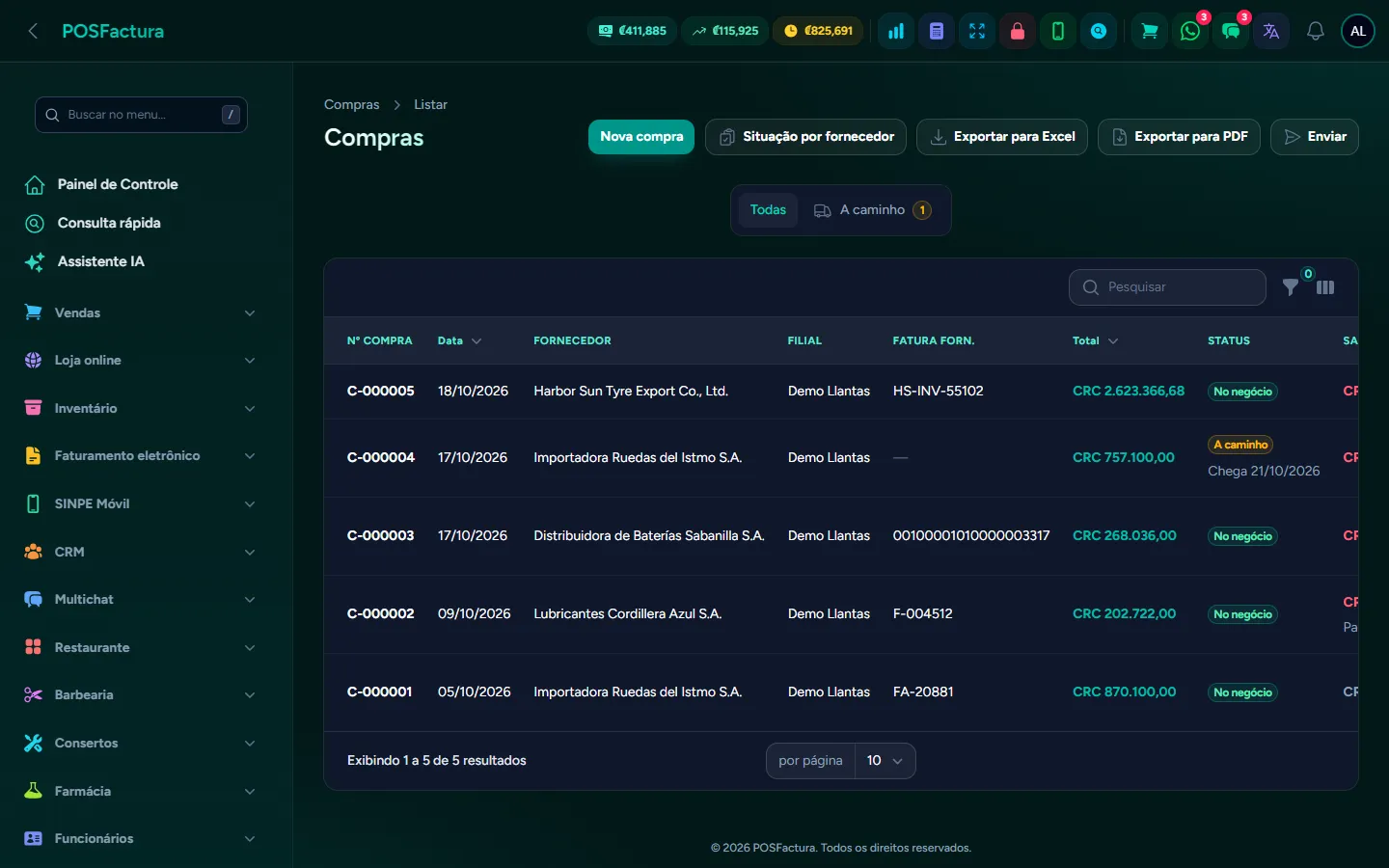Open the chat bubbles icon with badge
The width and height of the screenshot is (1389, 868).
(1231, 31)
